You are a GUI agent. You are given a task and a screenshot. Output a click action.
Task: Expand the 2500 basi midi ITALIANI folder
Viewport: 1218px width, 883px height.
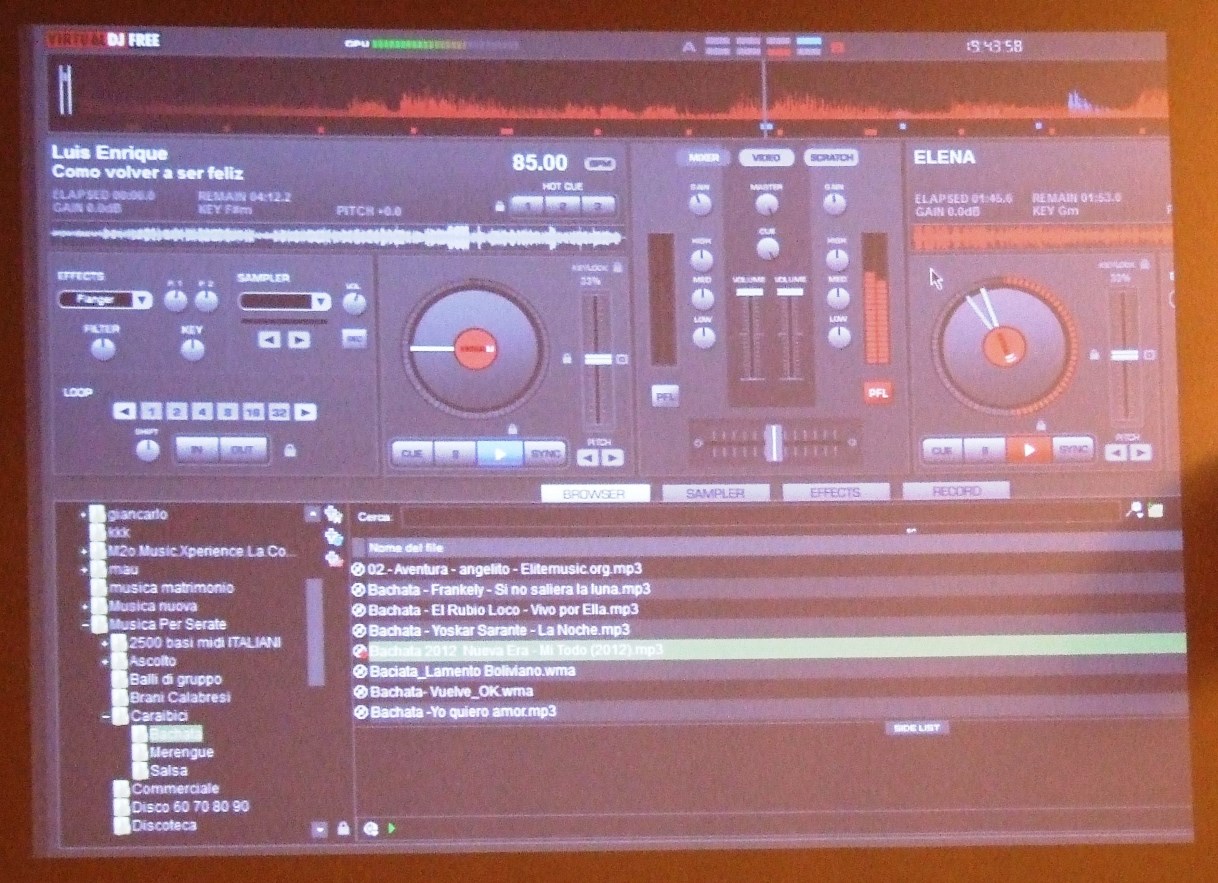(x=106, y=642)
